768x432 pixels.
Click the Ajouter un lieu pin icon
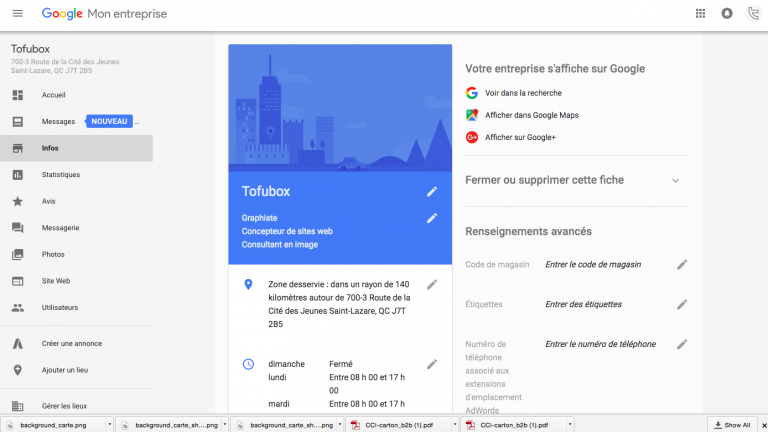tap(18, 370)
